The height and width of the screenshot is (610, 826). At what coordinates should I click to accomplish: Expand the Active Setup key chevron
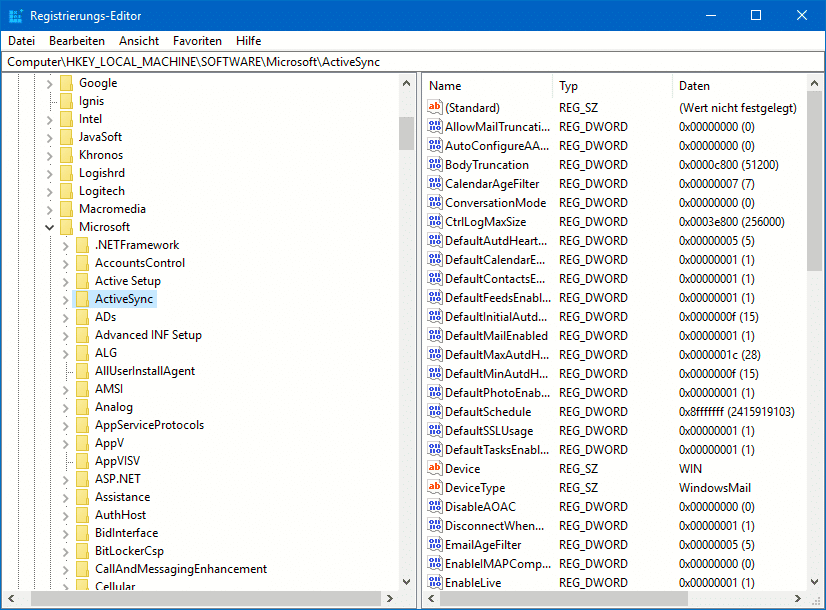click(x=65, y=282)
